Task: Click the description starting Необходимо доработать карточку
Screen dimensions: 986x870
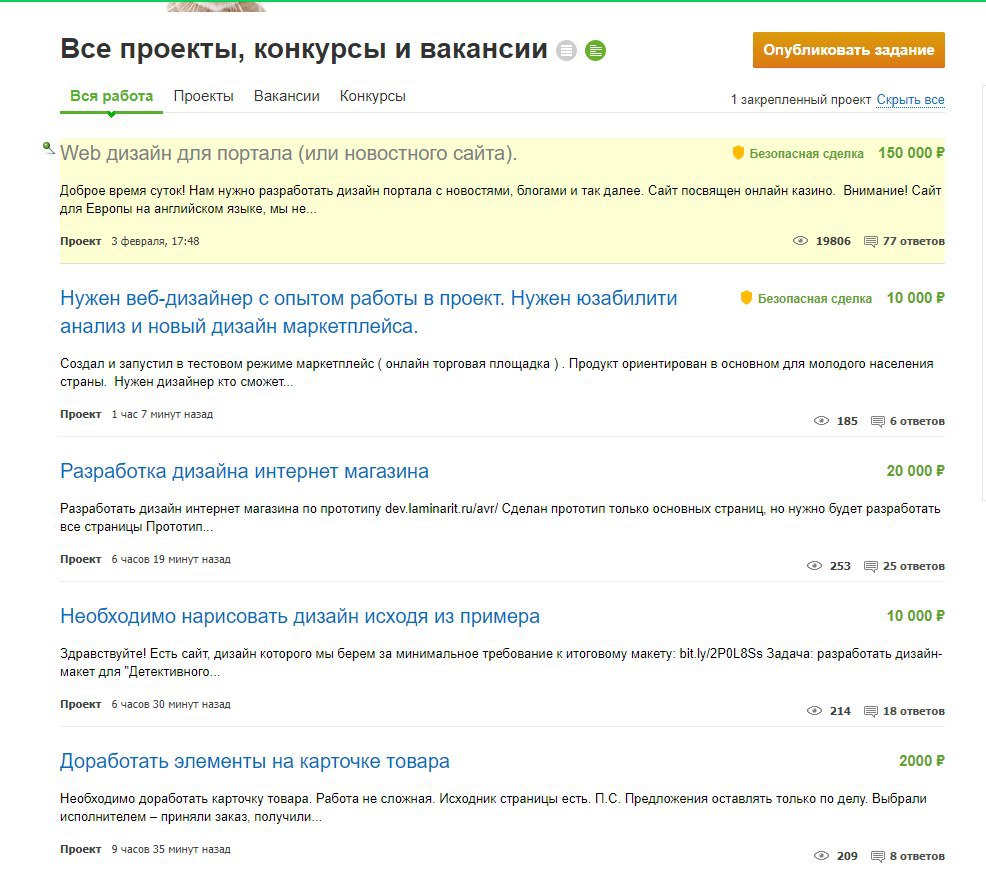Action: (x=493, y=808)
